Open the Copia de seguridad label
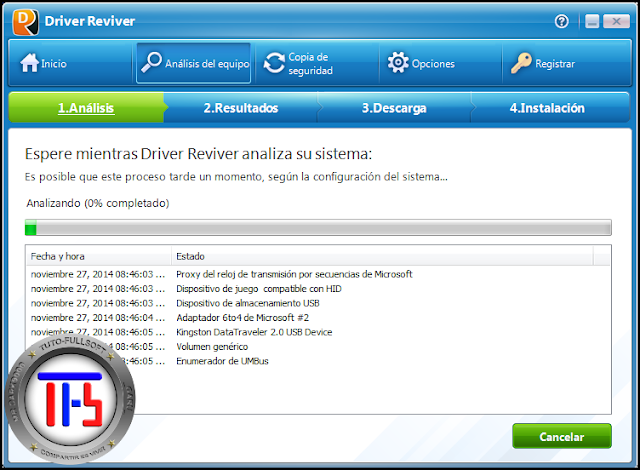This screenshot has height=470, width=640. coord(311,64)
